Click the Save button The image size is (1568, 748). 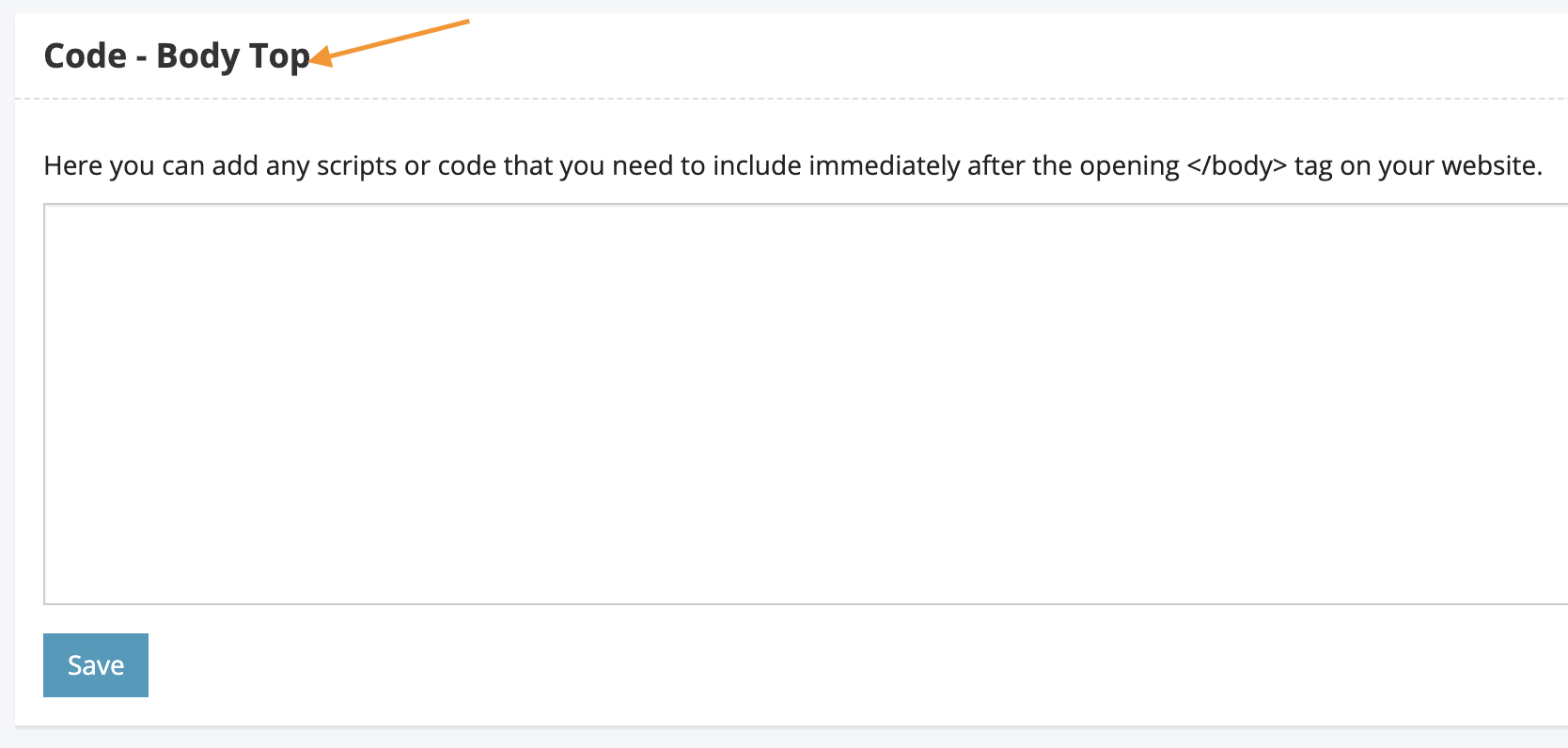click(96, 665)
